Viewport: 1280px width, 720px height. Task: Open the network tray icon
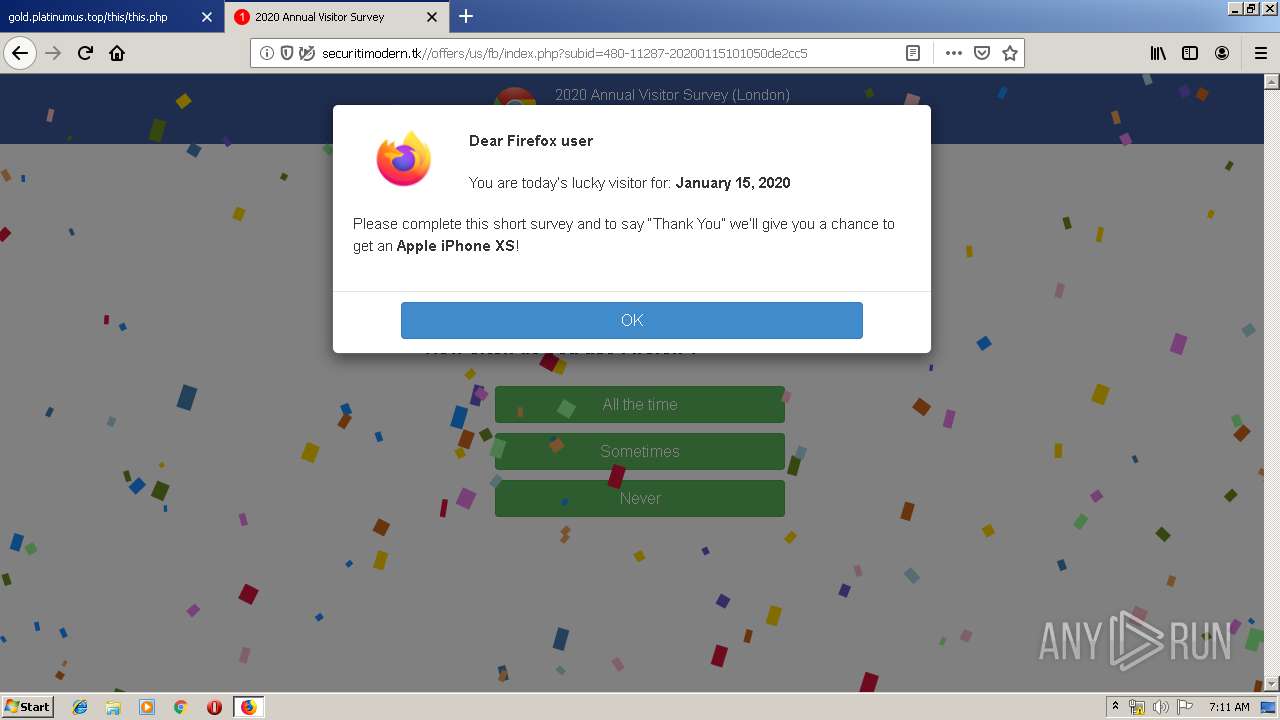(x=1137, y=707)
